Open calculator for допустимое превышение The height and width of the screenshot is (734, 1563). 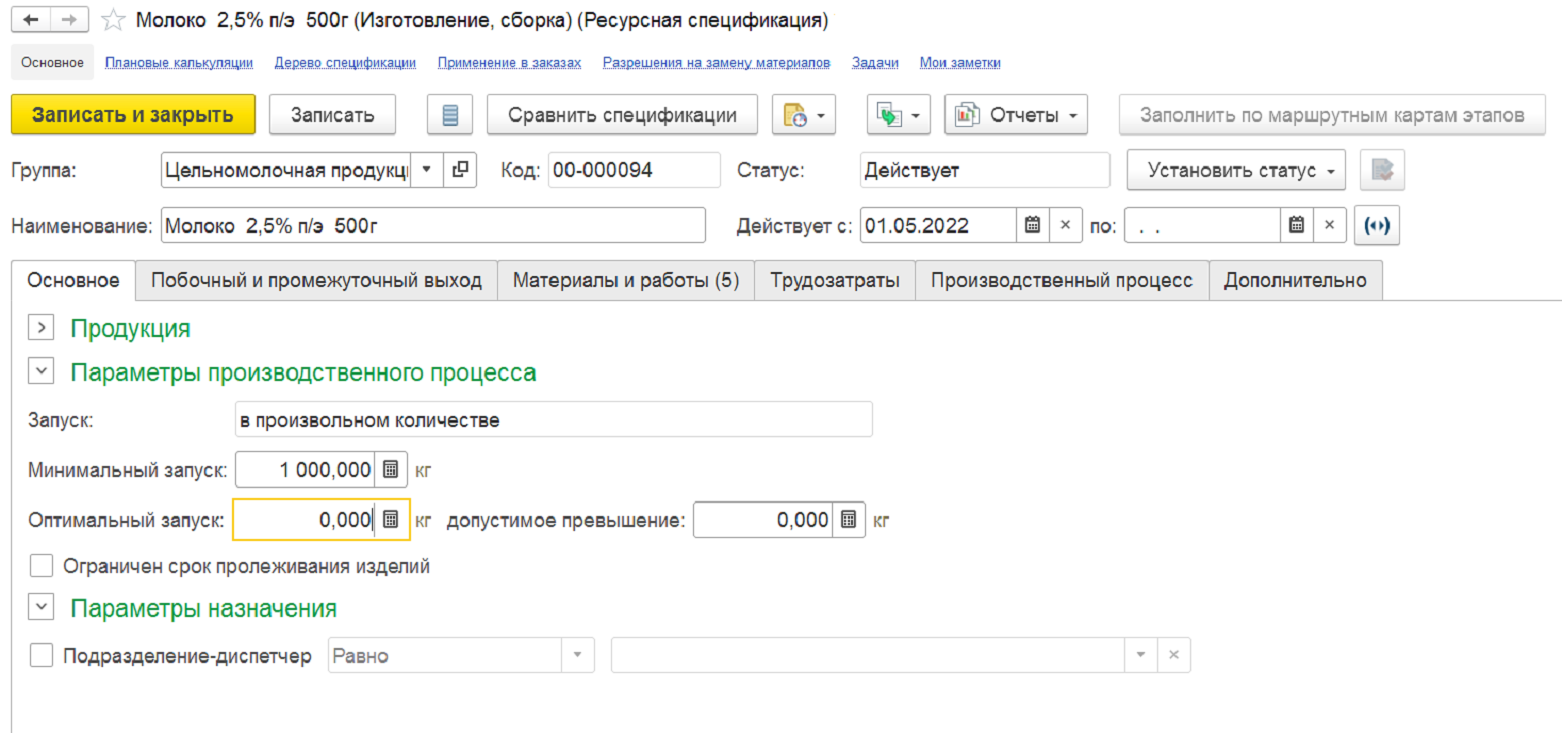(x=848, y=520)
